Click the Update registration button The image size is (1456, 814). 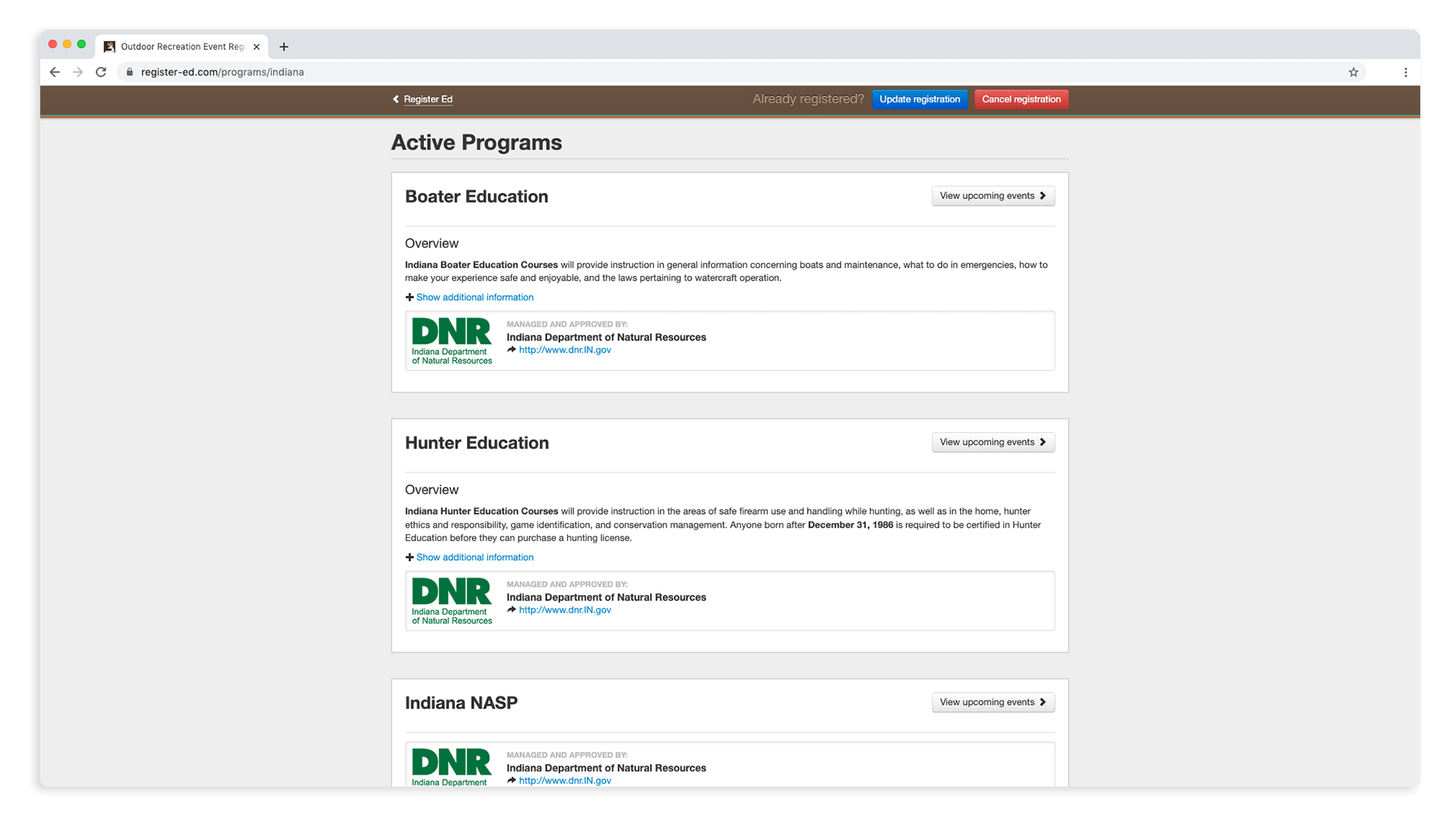pyautogui.click(x=920, y=99)
